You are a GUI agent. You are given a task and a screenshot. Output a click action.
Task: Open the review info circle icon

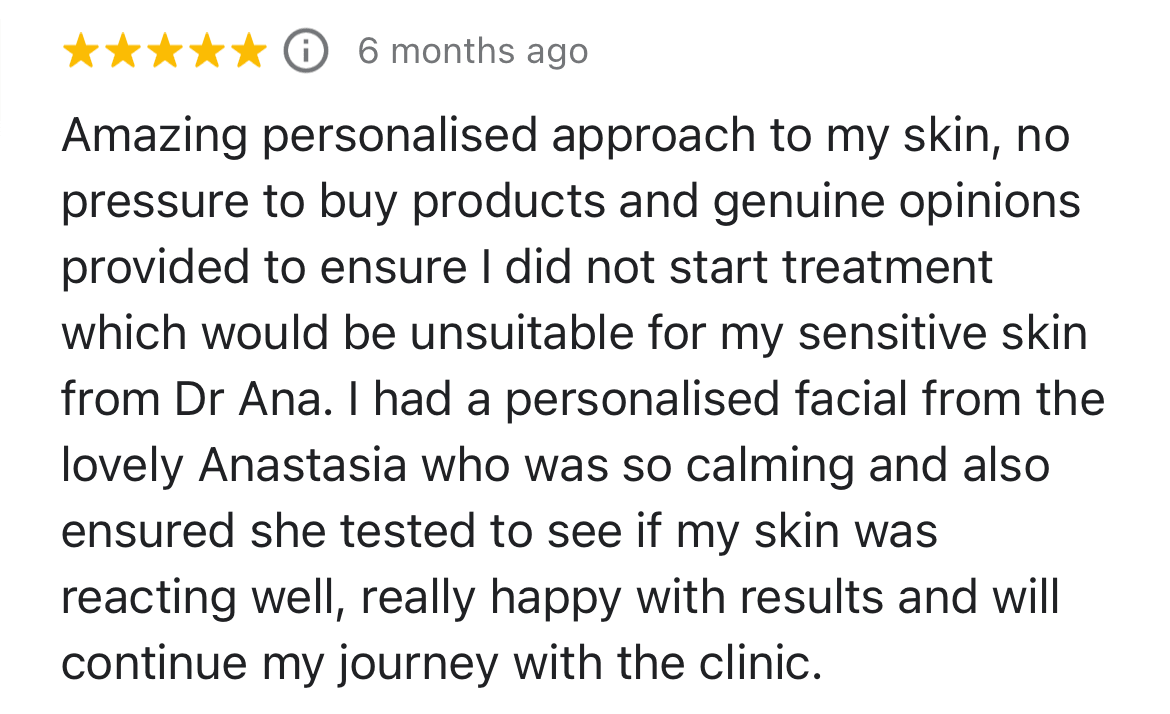tap(306, 51)
